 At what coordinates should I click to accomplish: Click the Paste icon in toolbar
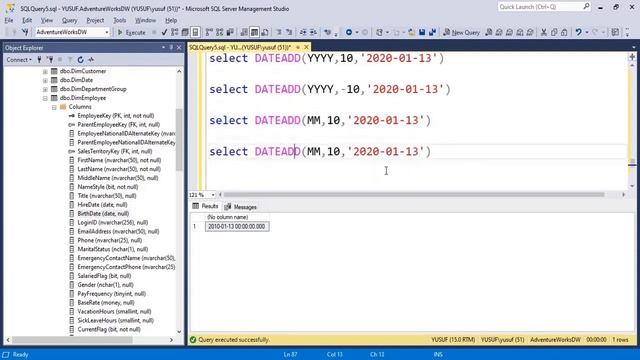pos(564,32)
